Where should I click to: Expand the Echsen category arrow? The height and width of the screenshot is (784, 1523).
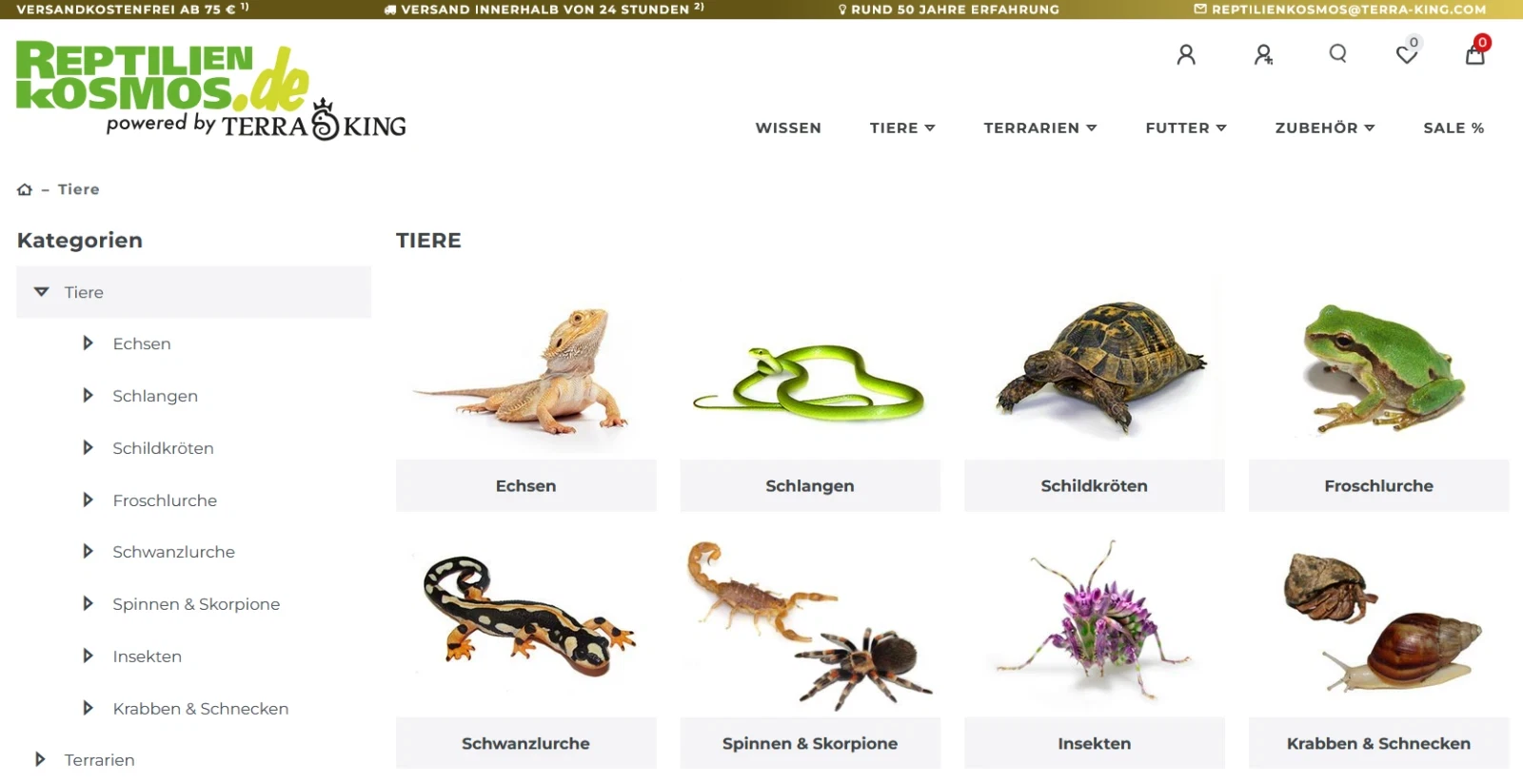(x=88, y=343)
